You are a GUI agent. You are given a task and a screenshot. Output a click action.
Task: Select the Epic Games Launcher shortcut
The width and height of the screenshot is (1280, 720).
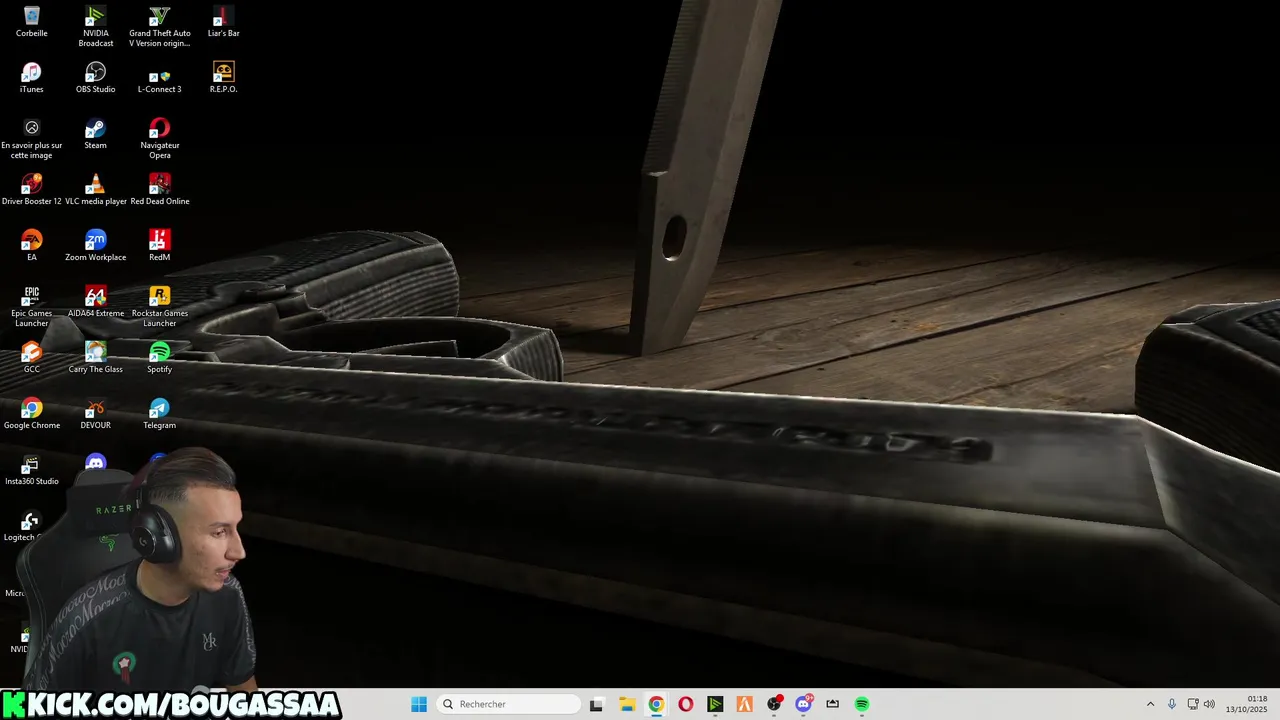click(x=32, y=306)
